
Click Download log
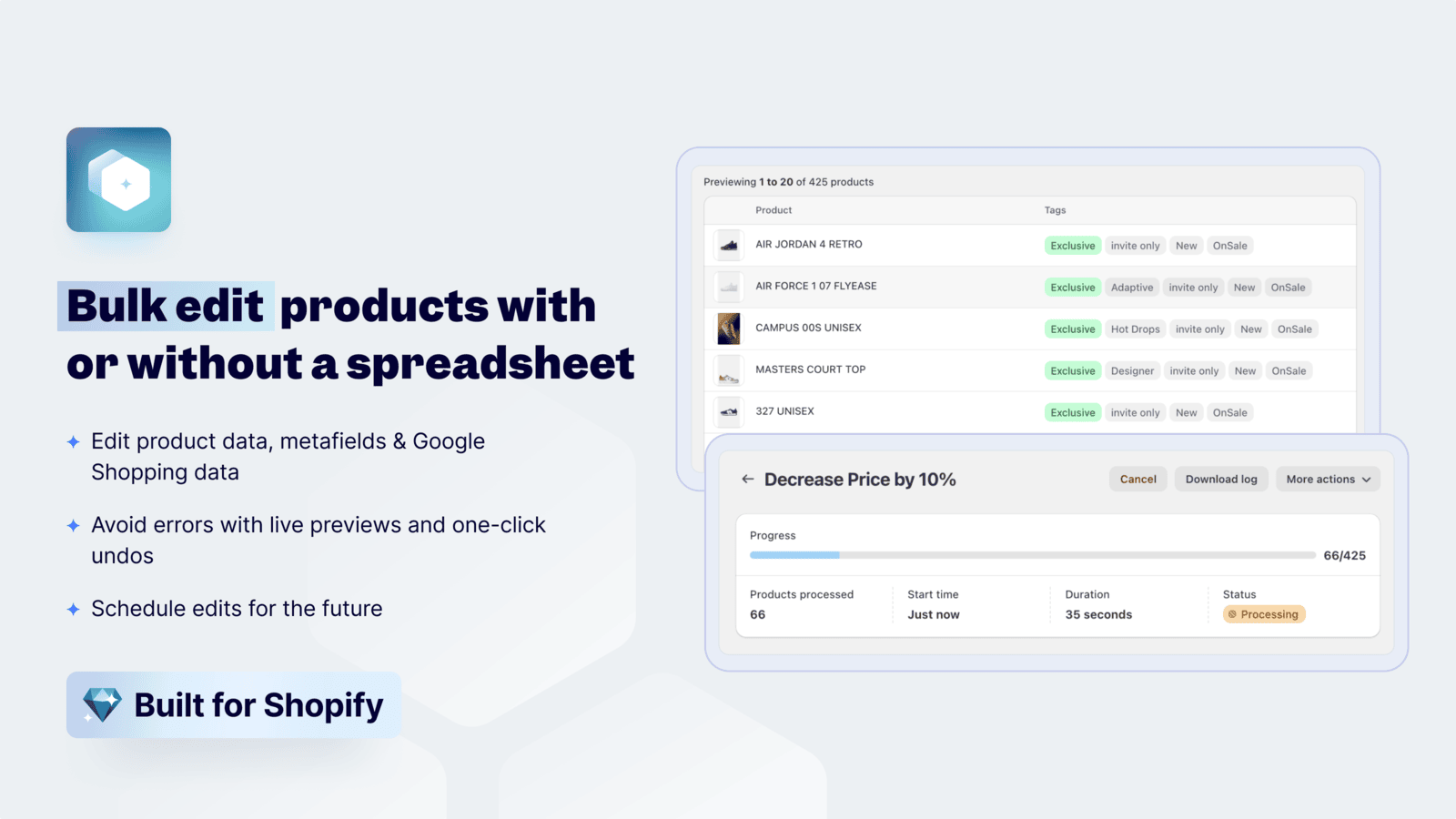(x=1221, y=479)
